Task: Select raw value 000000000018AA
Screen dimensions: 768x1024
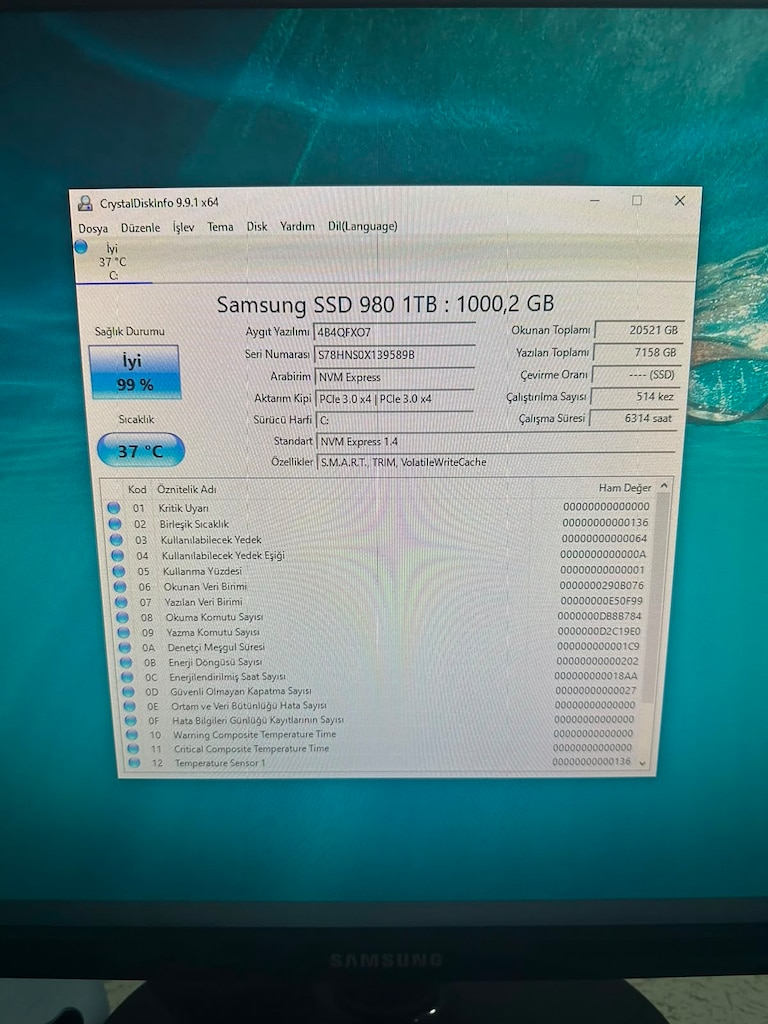Action: [x=596, y=676]
